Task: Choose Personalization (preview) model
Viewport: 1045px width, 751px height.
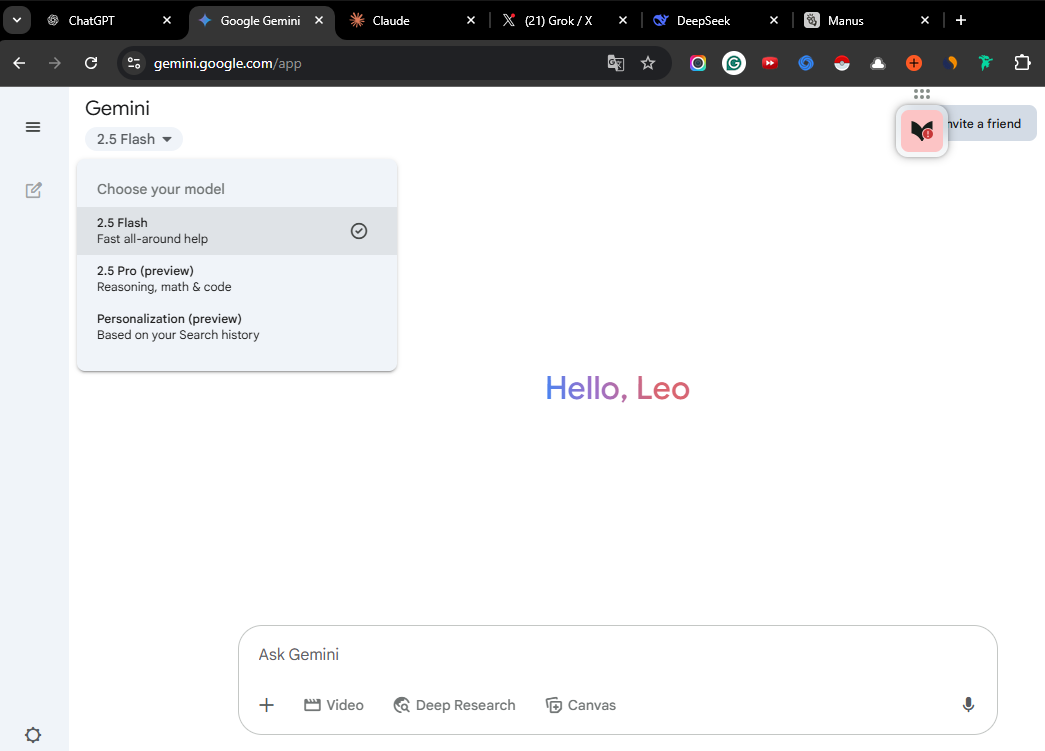Action: click(x=237, y=327)
